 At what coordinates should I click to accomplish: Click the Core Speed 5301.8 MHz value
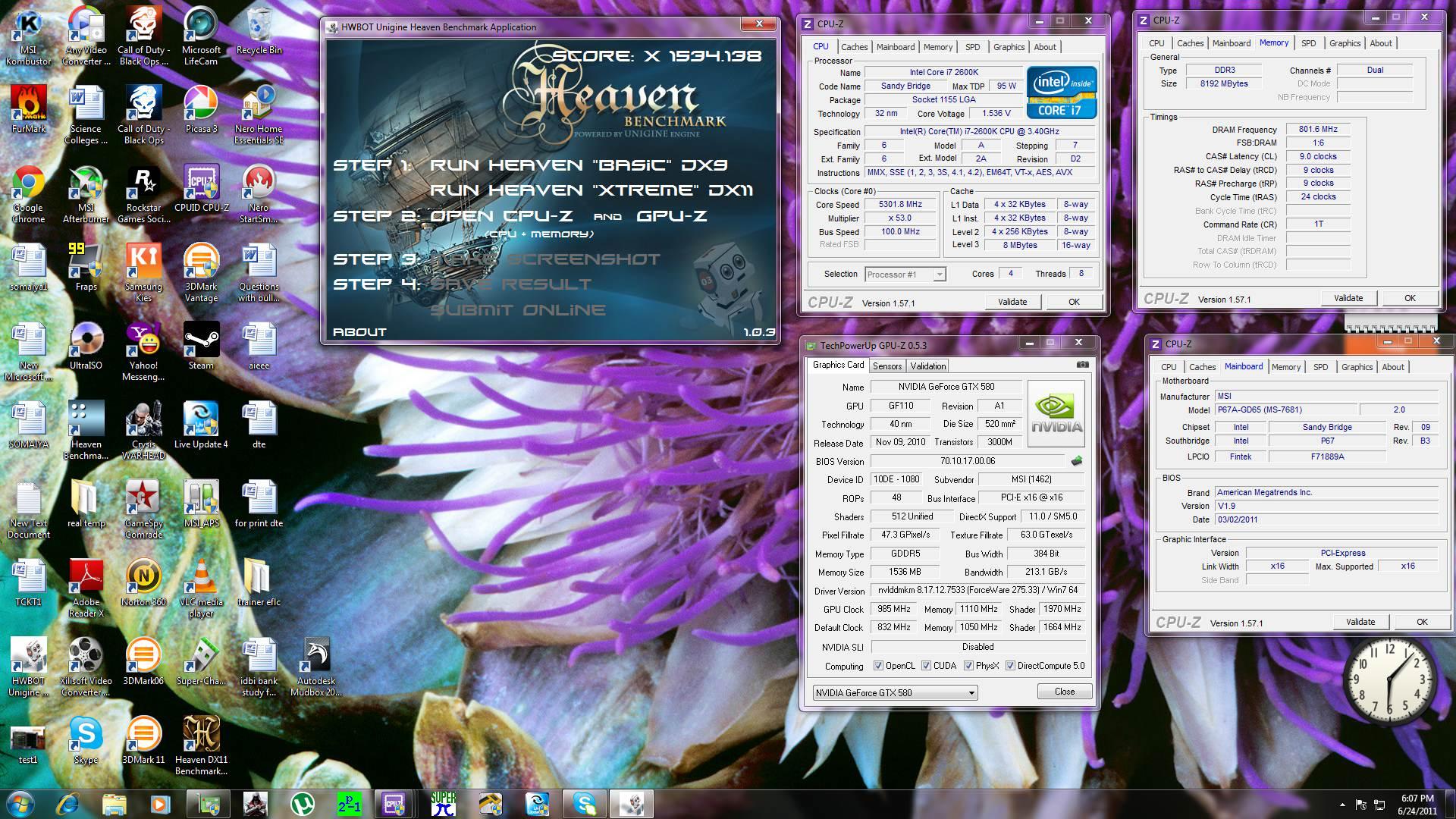tap(900, 205)
